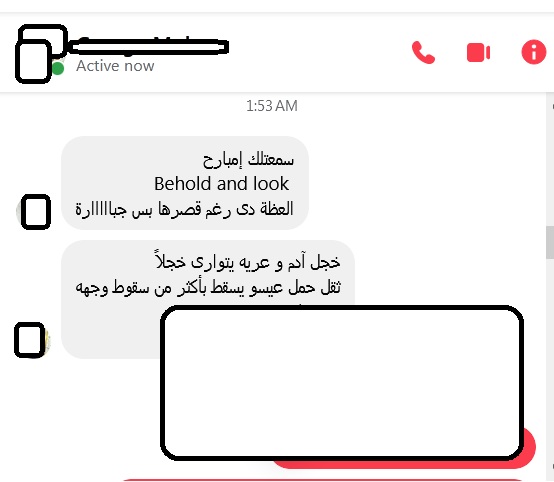Click the vertical scrollbar thumb on the right edge
Viewport: 554px width, 482px height.
coord(550,242)
